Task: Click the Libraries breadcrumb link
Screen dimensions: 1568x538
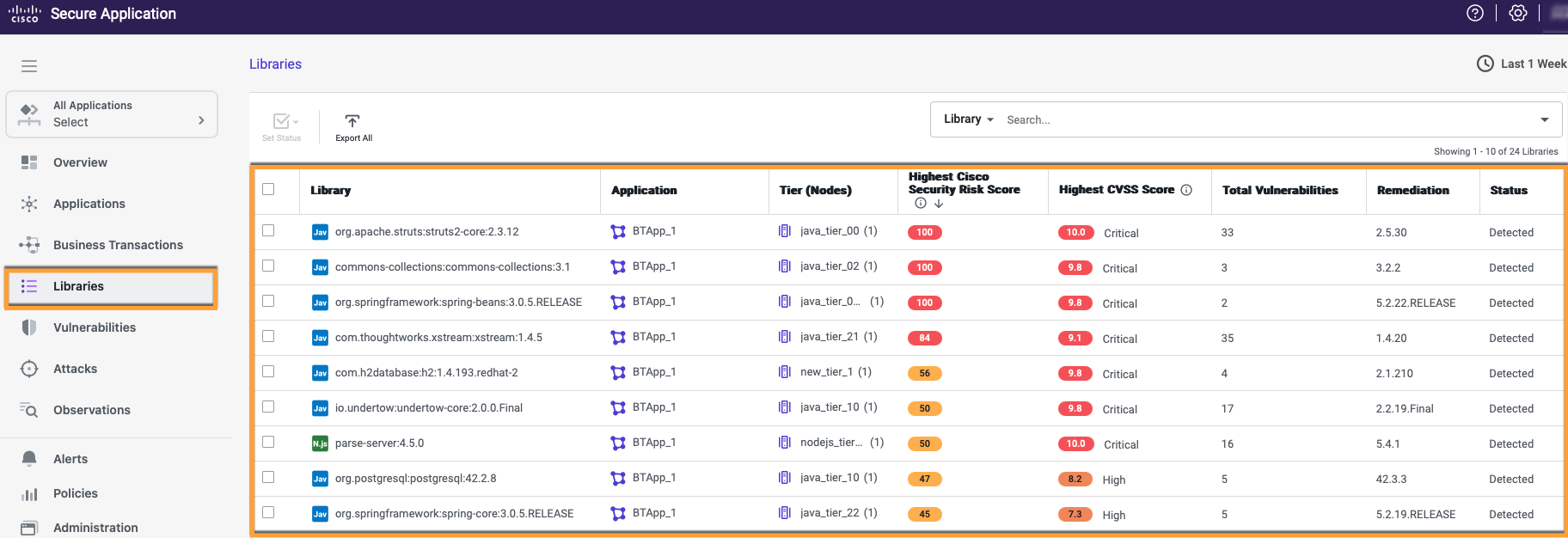Action: (275, 64)
